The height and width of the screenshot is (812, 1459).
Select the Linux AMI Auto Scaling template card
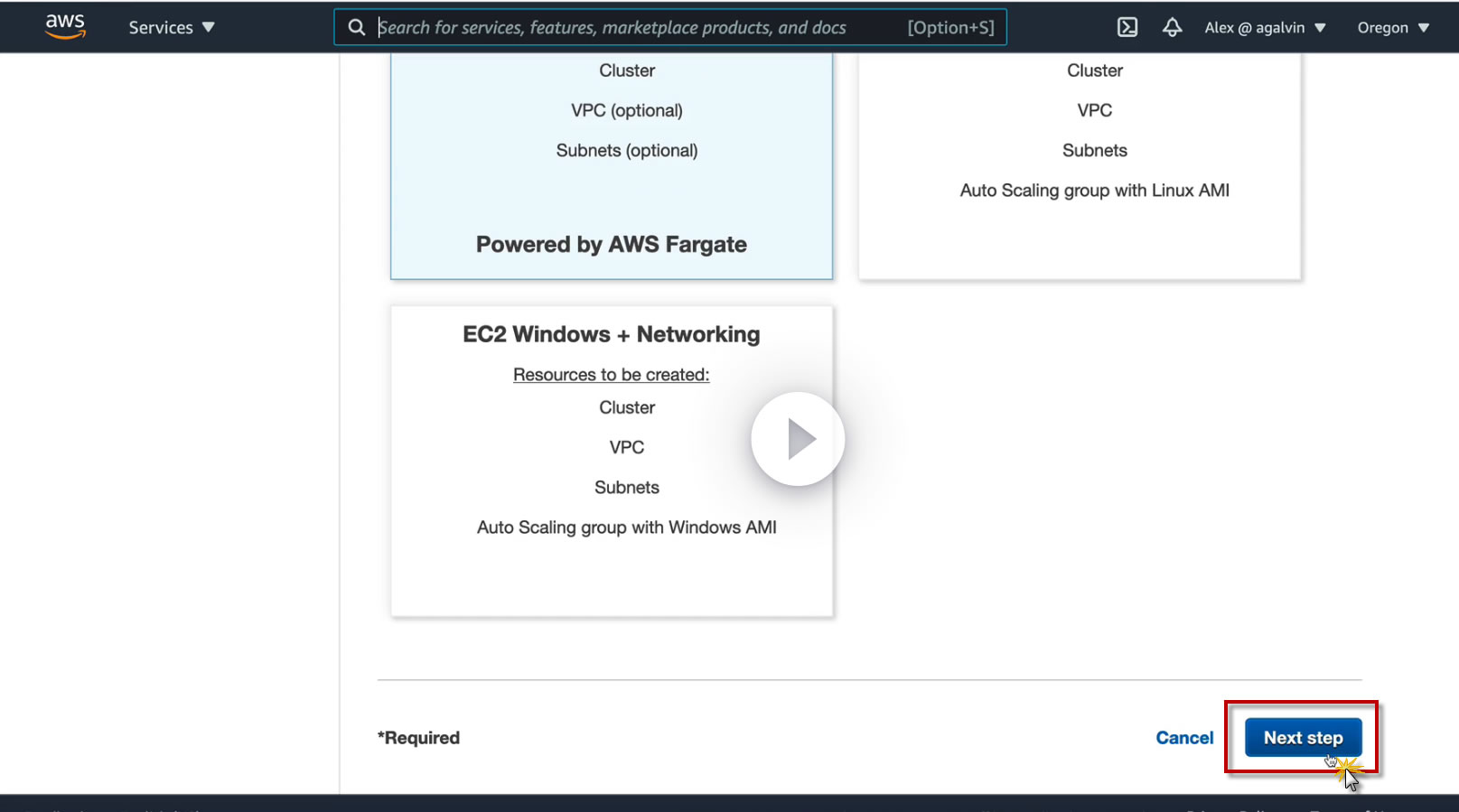tap(1080, 163)
